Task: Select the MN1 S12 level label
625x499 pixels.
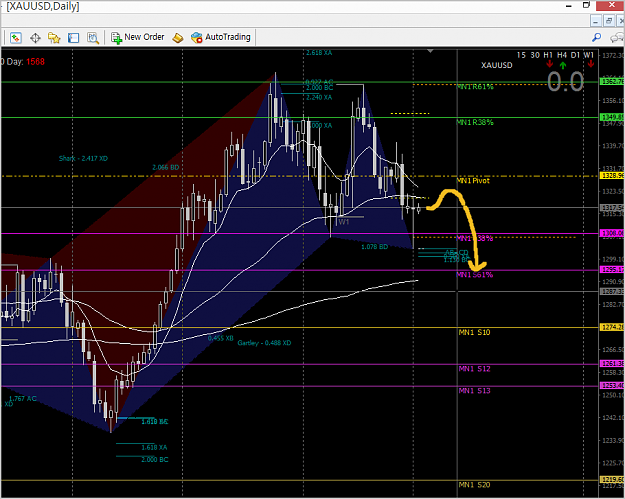Action: [474, 369]
